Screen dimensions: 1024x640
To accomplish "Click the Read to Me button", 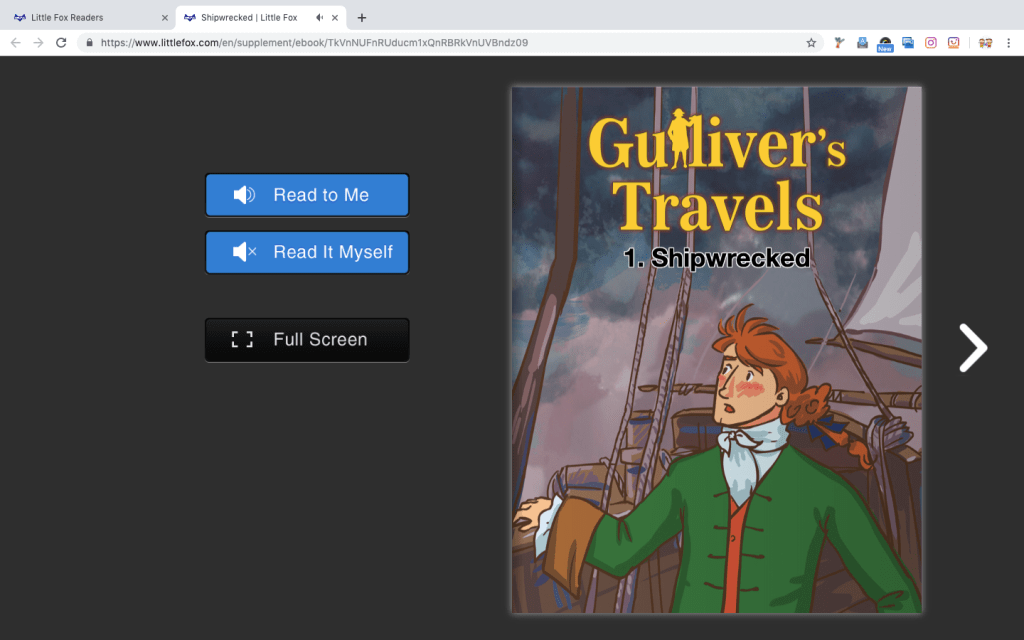I will [307, 195].
